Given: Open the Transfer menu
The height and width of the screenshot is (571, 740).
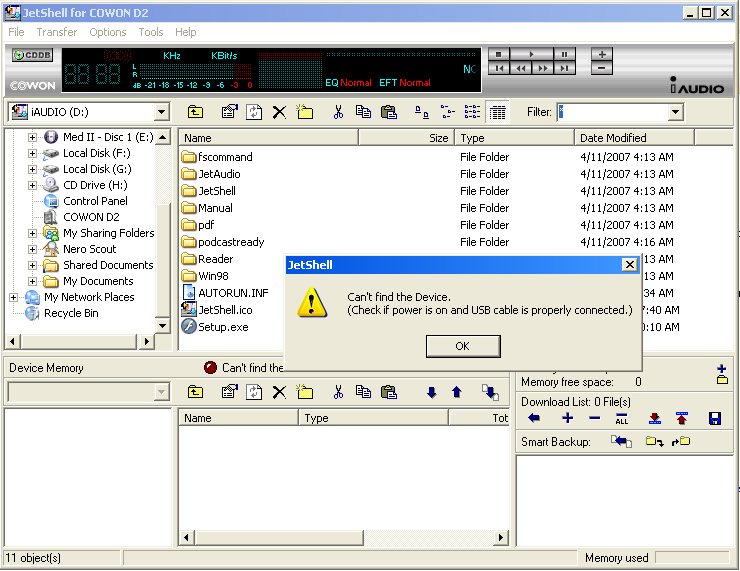Looking at the screenshot, I should coord(57,32).
